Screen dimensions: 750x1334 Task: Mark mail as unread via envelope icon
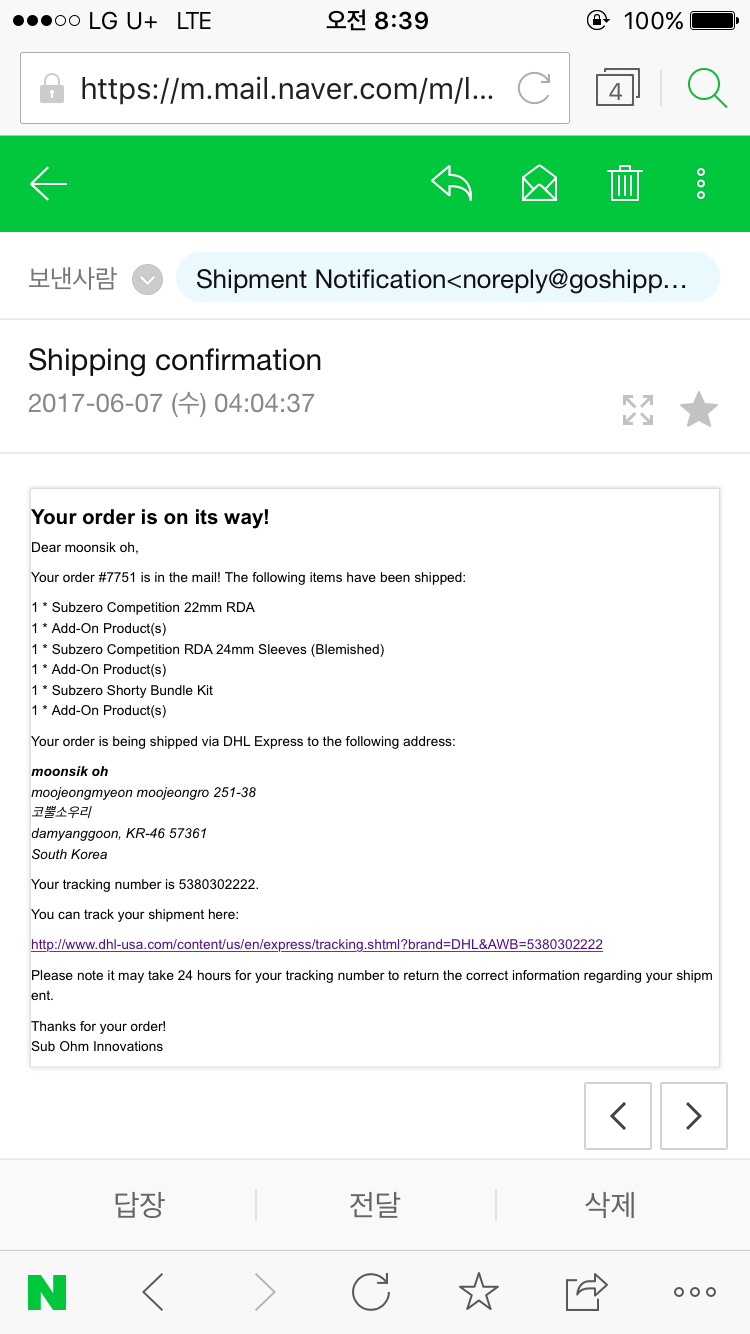[x=539, y=183]
